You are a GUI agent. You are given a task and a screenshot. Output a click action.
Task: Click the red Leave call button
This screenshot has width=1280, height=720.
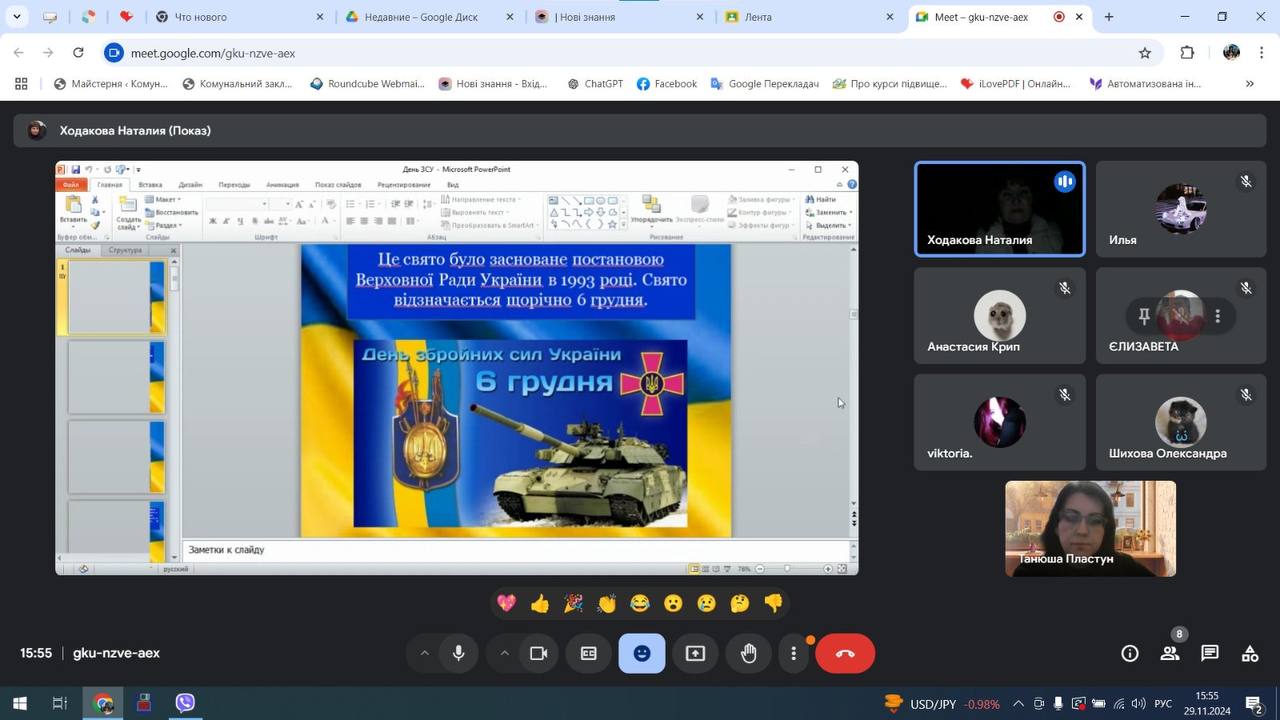(x=845, y=653)
